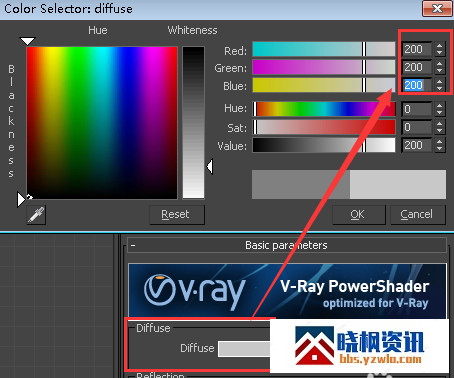454x378 pixels.
Task: Select the eyedropper sample color tool
Action: pyautogui.click(x=36, y=215)
